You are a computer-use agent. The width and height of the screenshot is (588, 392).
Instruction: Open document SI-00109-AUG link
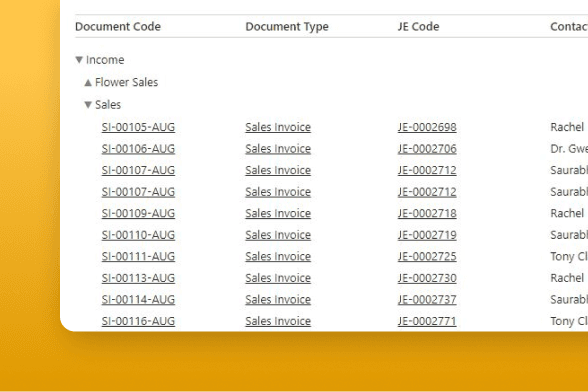[x=138, y=213]
